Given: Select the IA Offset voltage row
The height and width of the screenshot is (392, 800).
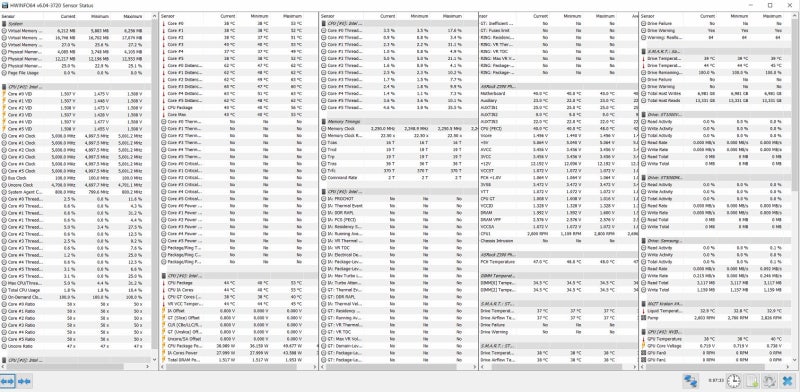Looking at the screenshot, I should coord(239,311).
